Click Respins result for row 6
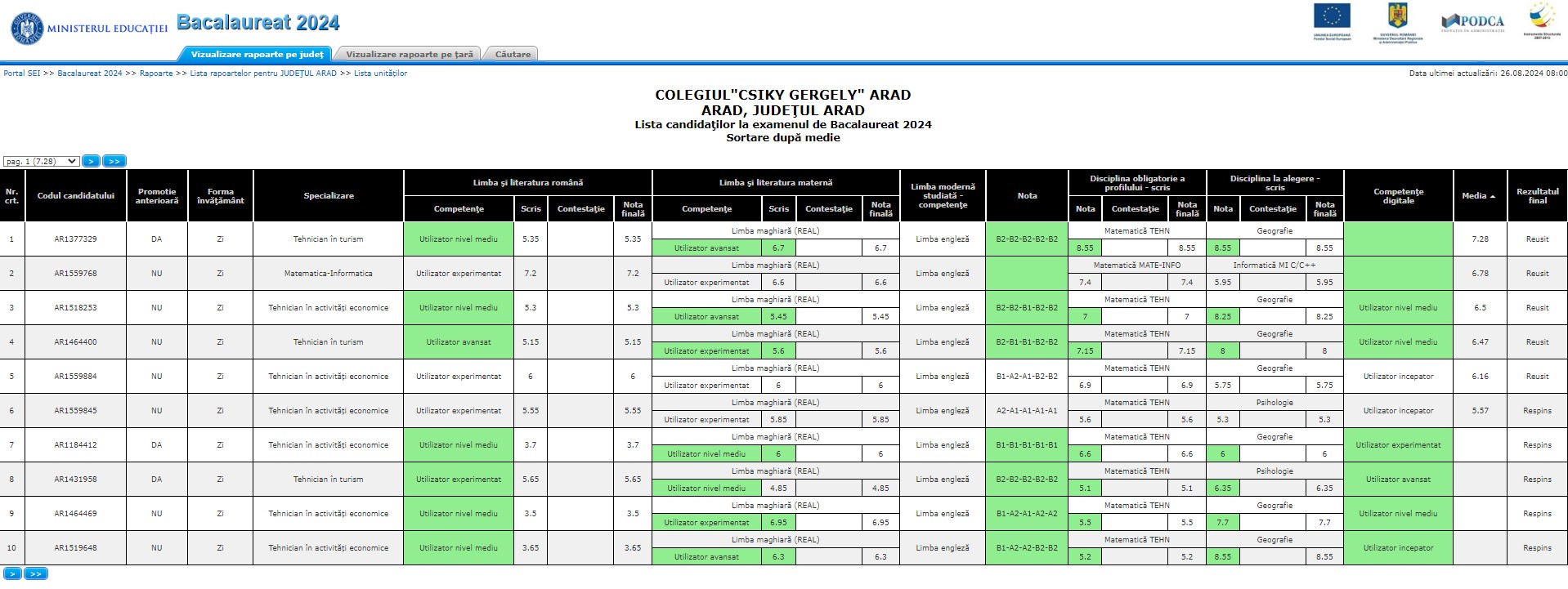The width and height of the screenshot is (1568, 589). point(1537,411)
